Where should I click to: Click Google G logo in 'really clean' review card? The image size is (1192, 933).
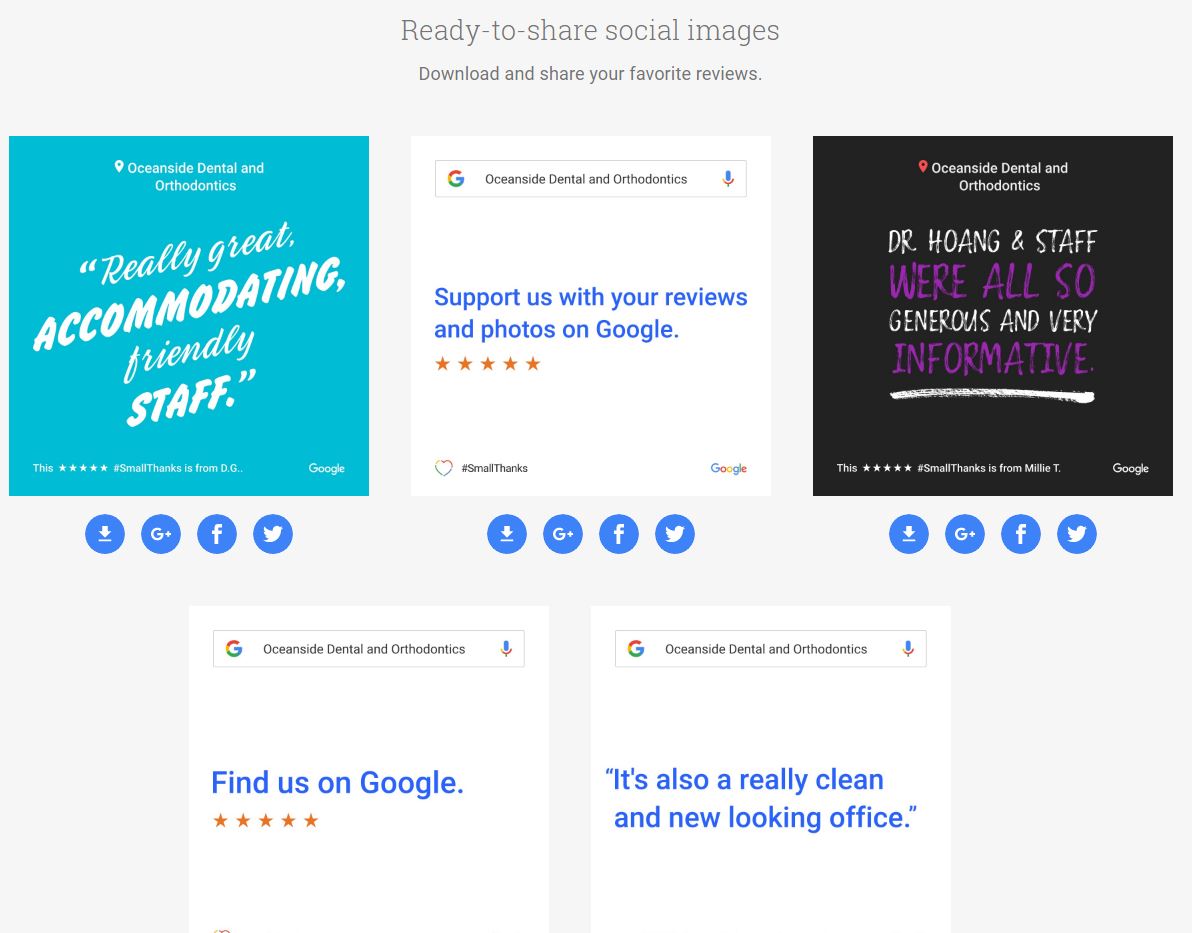[x=636, y=649]
